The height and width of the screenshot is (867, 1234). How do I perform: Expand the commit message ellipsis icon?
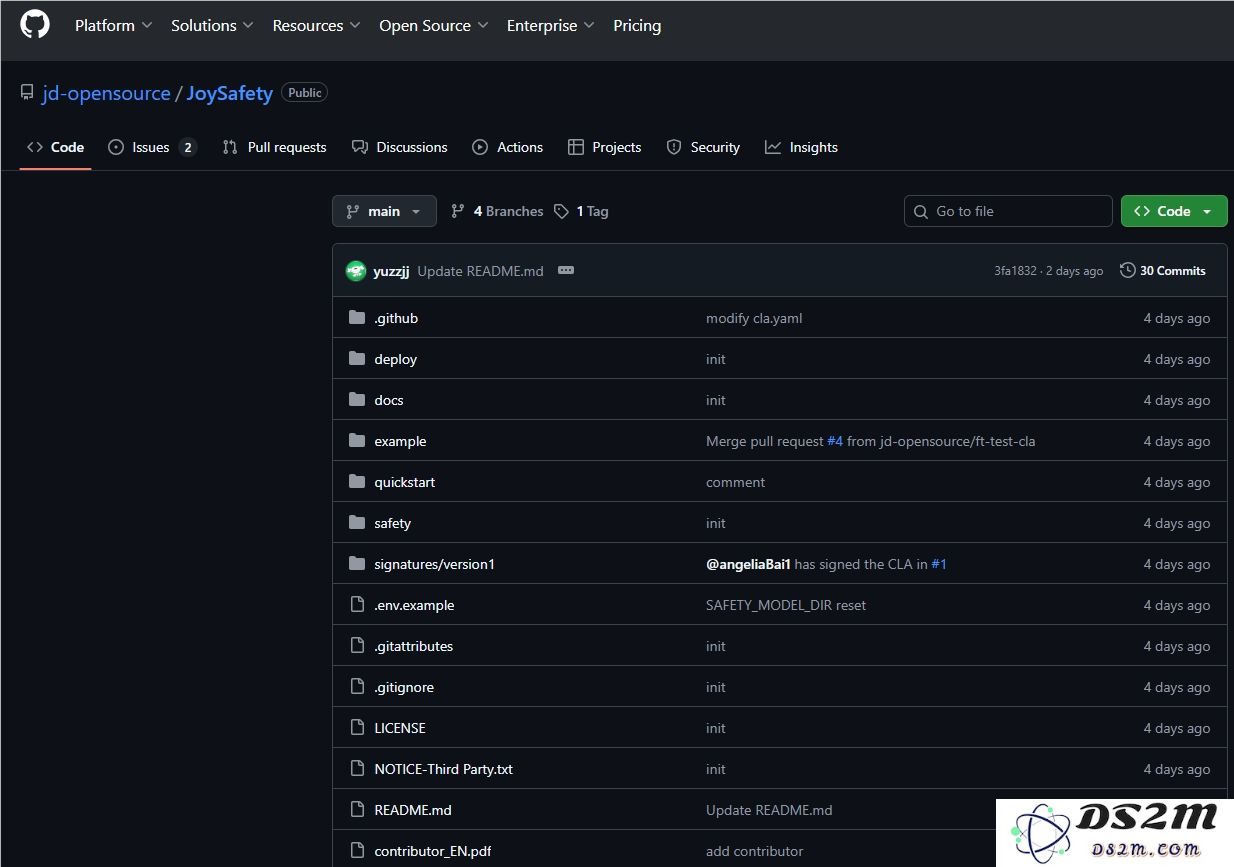566,271
